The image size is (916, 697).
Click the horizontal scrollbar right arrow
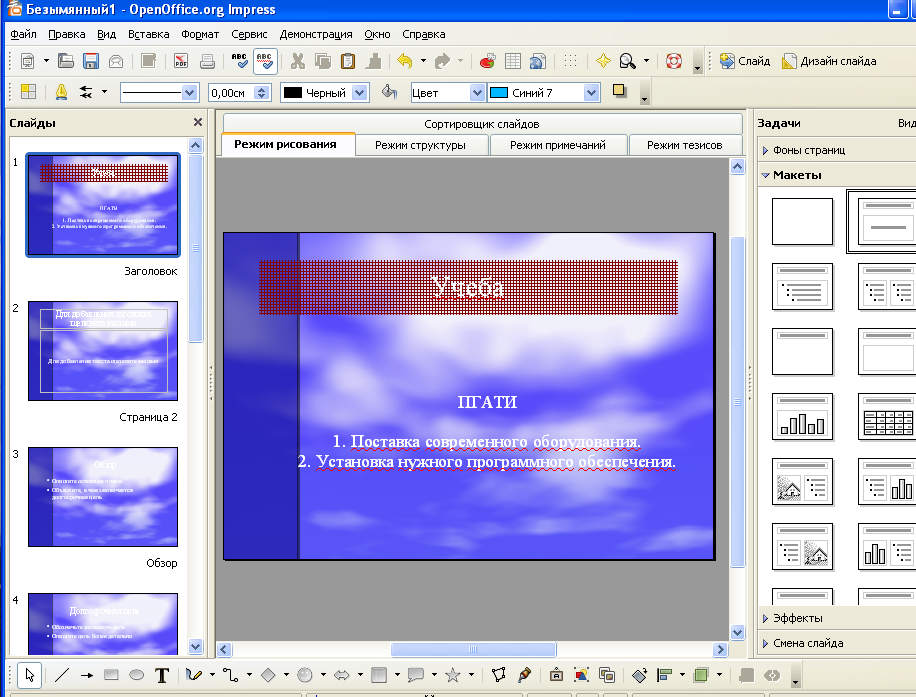click(720, 650)
